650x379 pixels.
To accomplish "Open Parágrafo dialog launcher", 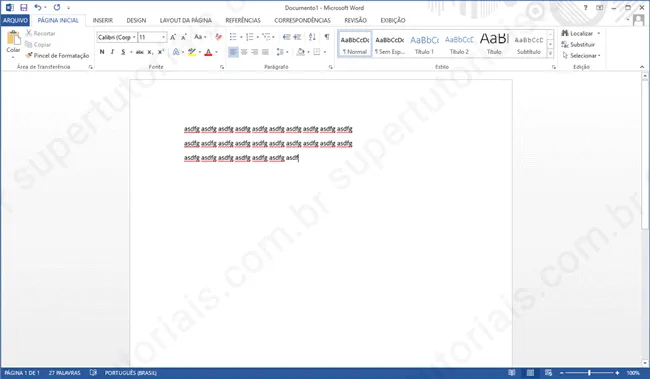I will pyautogui.click(x=330, y=67).
